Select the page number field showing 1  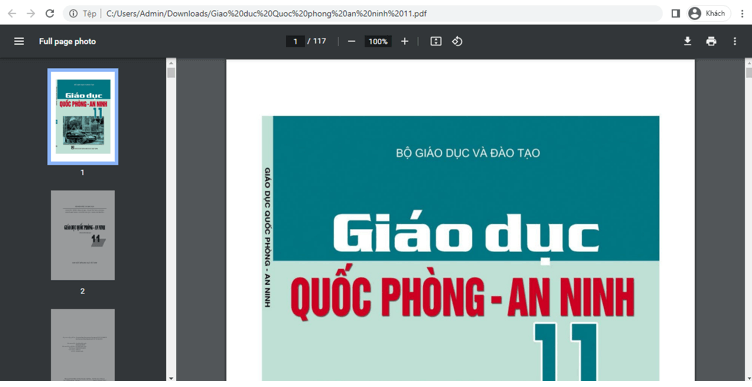[x=295, y=41]
